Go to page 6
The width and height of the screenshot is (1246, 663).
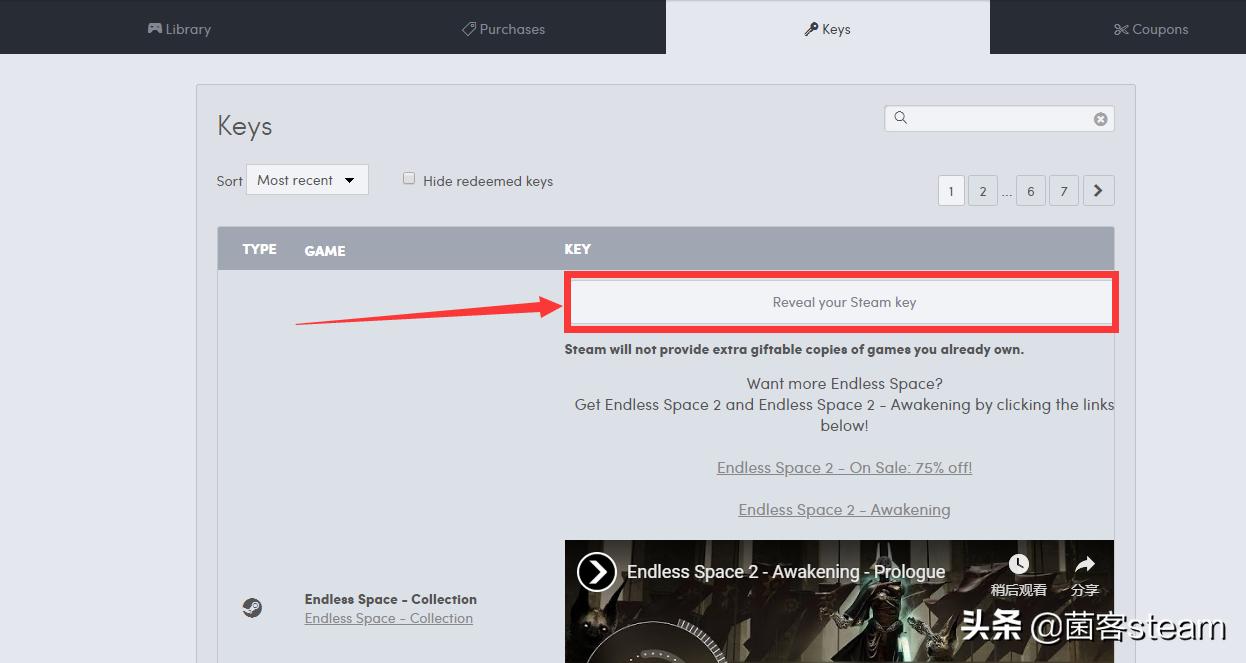tap(1031, 191)
